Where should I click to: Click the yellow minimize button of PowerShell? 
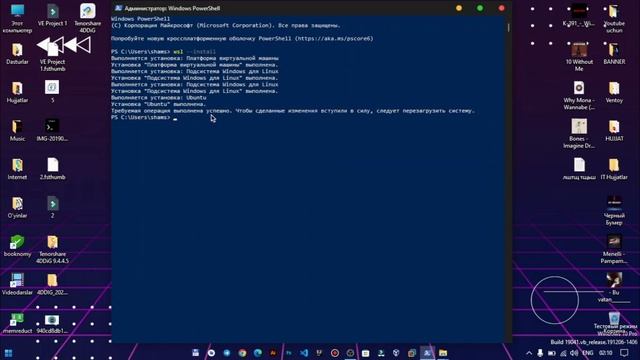[x=459, y=8]
